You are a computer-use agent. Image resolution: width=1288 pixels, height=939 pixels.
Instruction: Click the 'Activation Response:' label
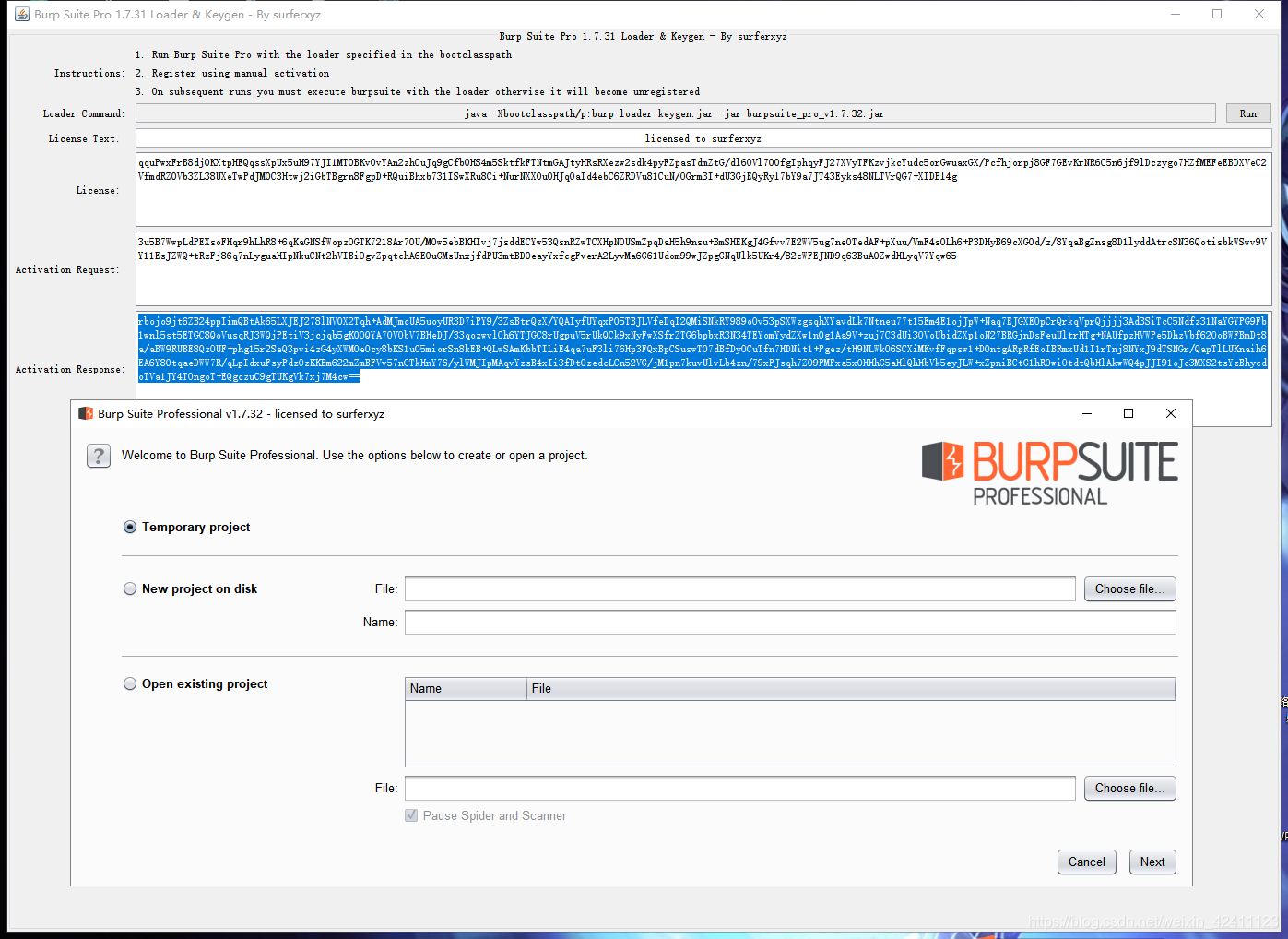point(70,369)
